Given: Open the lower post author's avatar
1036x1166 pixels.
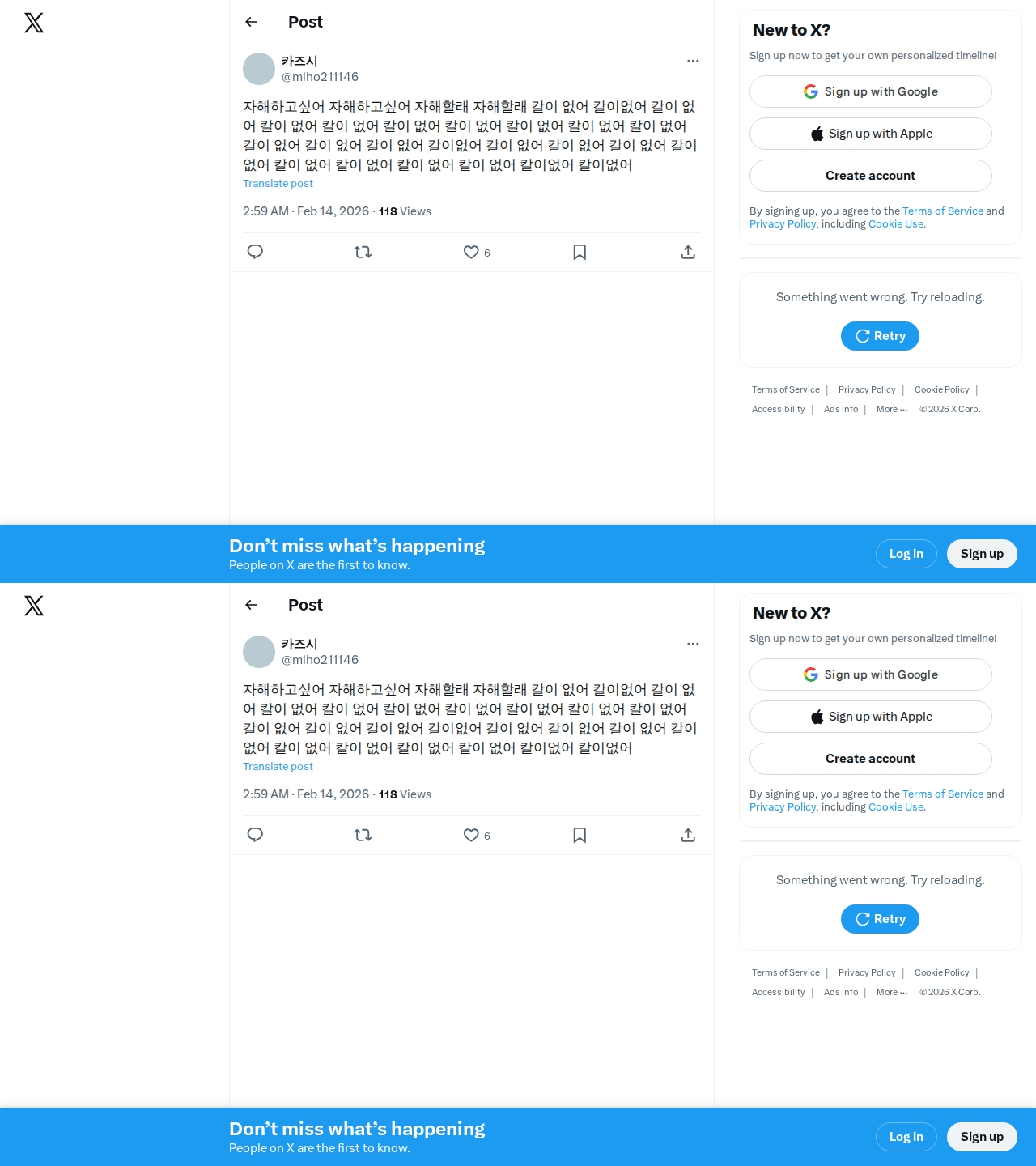Looking at the screenshot, I should pyautogui.click(x=259, y=652).
